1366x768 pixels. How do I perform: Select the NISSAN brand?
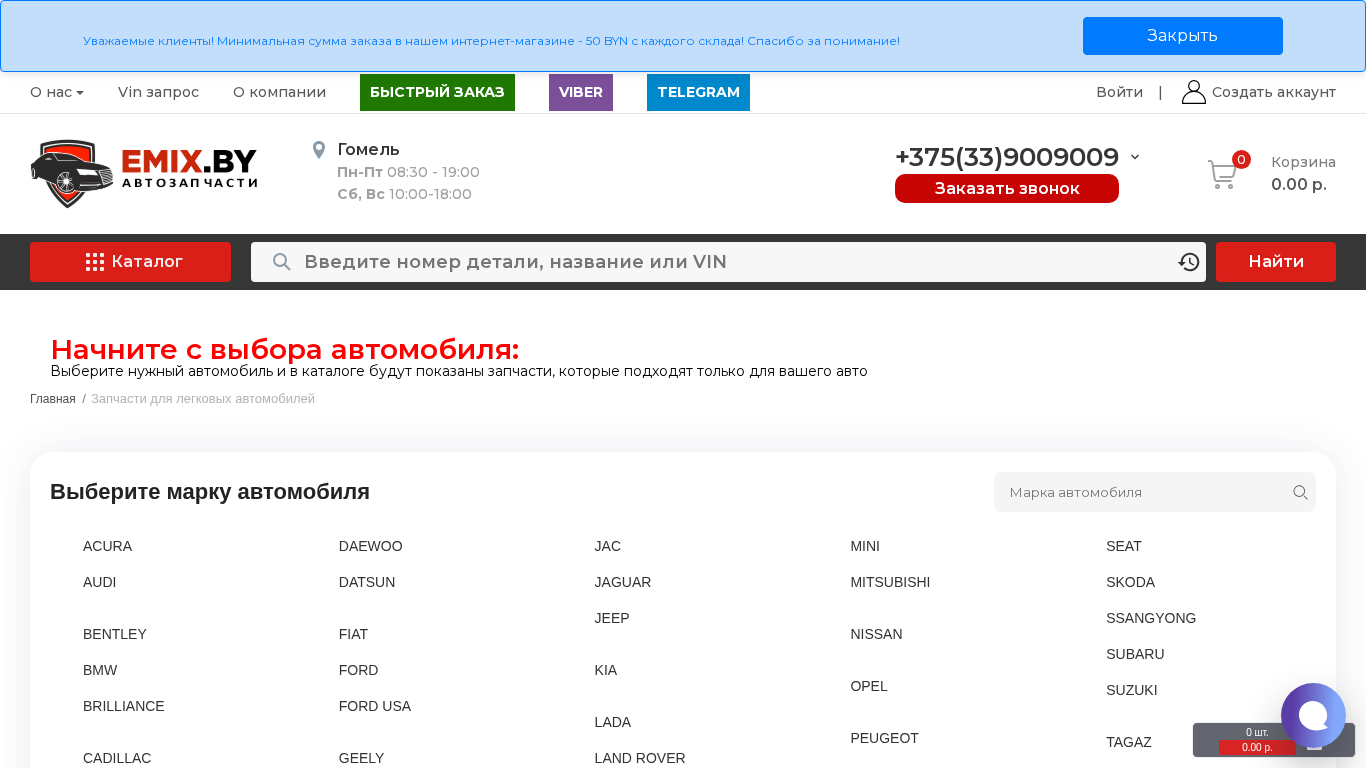click(x=877, y=634)
